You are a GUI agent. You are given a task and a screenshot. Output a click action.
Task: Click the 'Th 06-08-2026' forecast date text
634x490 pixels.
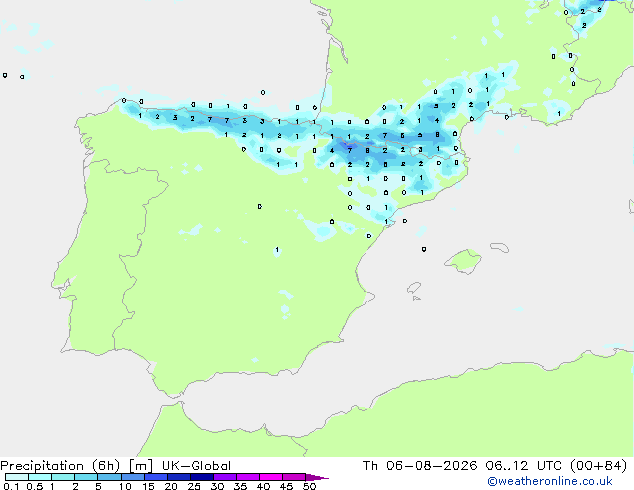click(420, 466)
